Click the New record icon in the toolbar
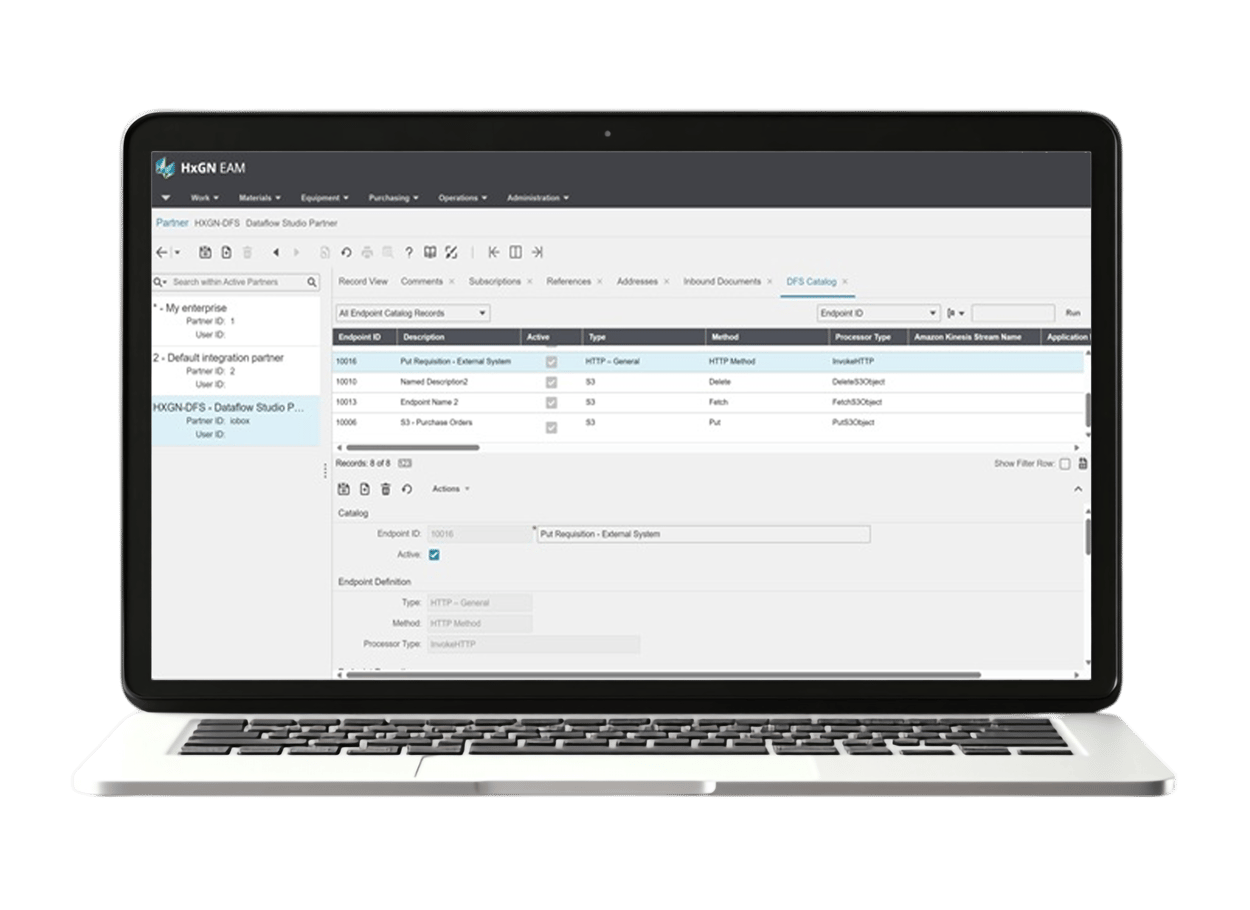1250x910 pixels. (x=227, y=251)
